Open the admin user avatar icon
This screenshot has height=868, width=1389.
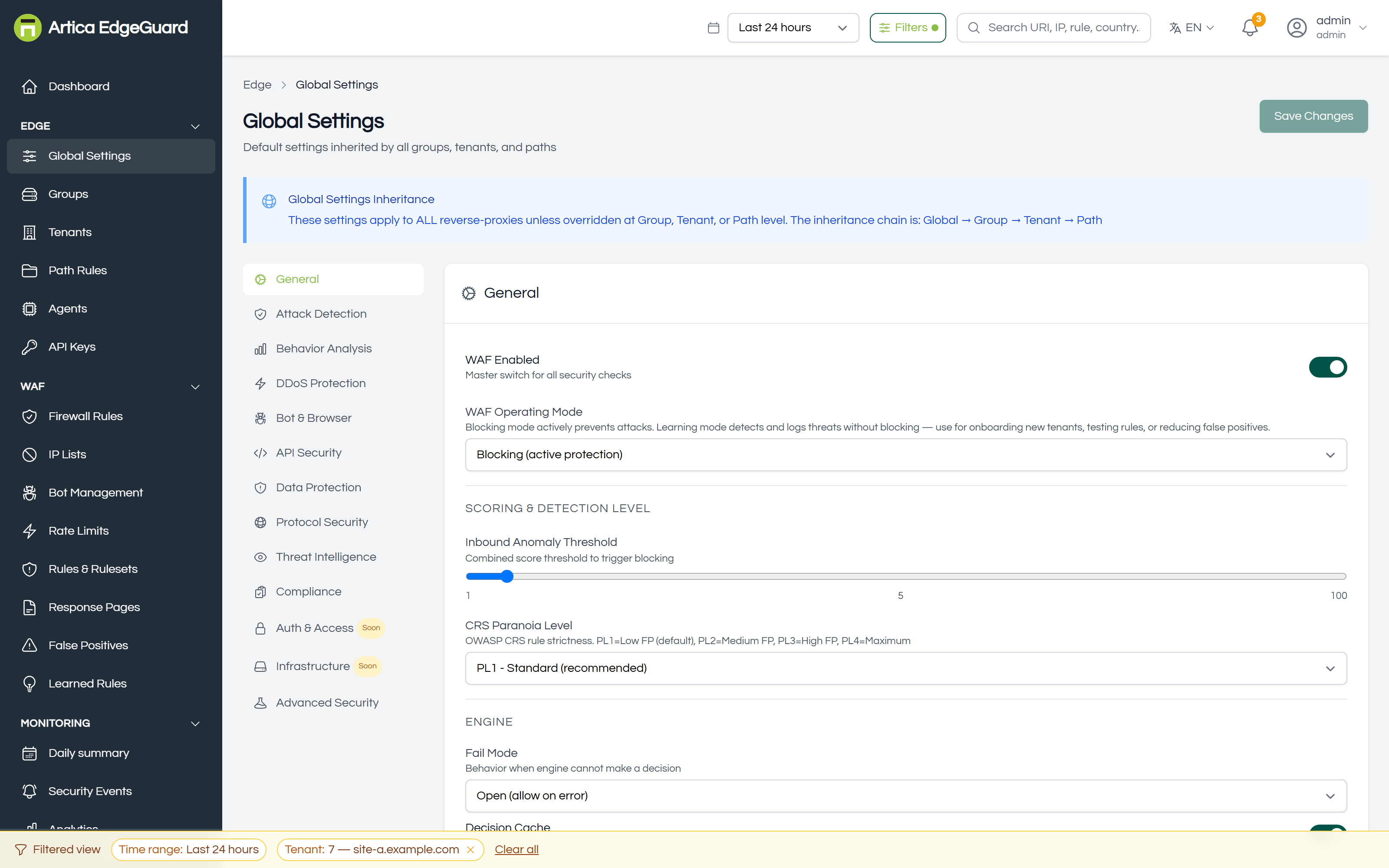[1297, 27]
